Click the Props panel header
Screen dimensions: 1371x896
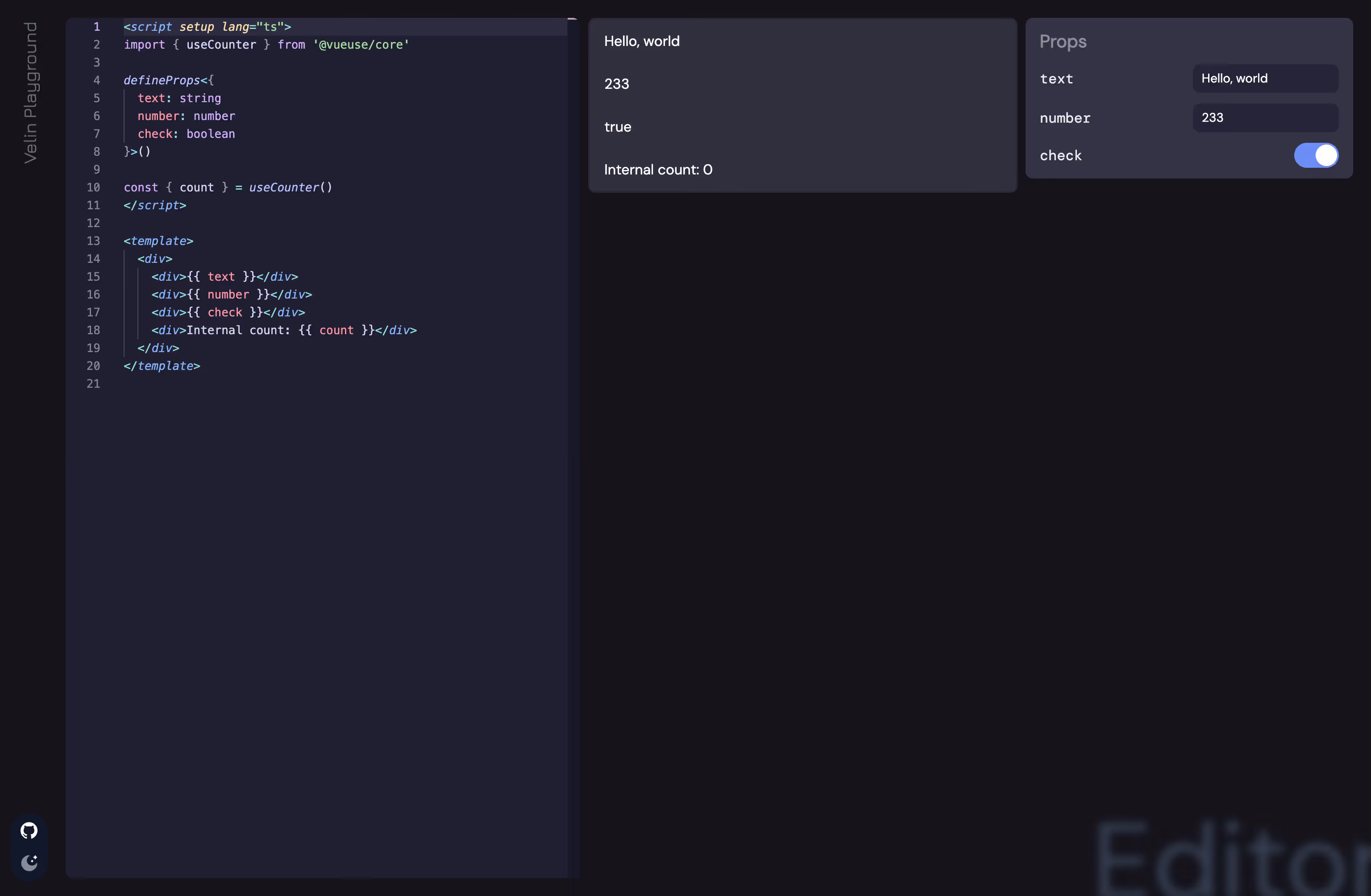pos(1063,41)
